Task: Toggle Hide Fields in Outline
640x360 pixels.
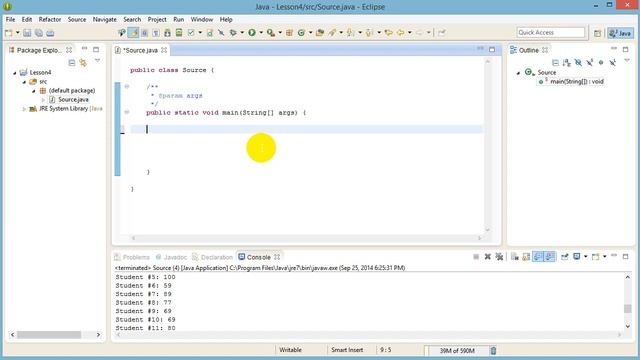Action: (578, 62)
